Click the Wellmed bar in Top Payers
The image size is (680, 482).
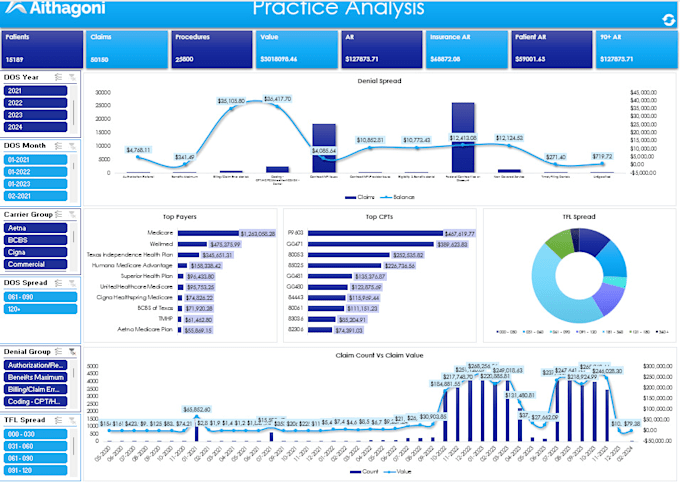(193, 244)
